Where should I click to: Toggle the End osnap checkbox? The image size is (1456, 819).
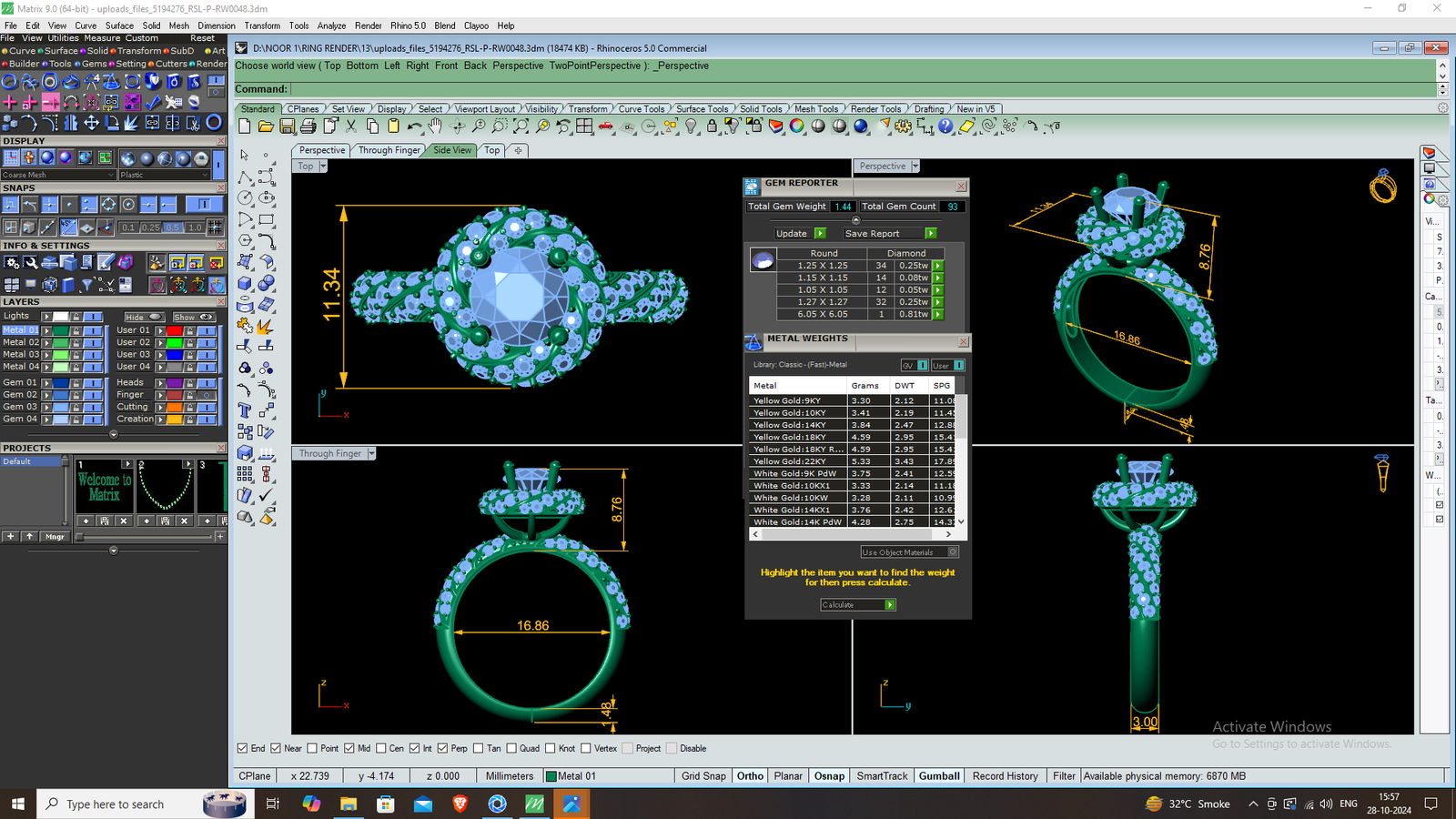point(242,748)
